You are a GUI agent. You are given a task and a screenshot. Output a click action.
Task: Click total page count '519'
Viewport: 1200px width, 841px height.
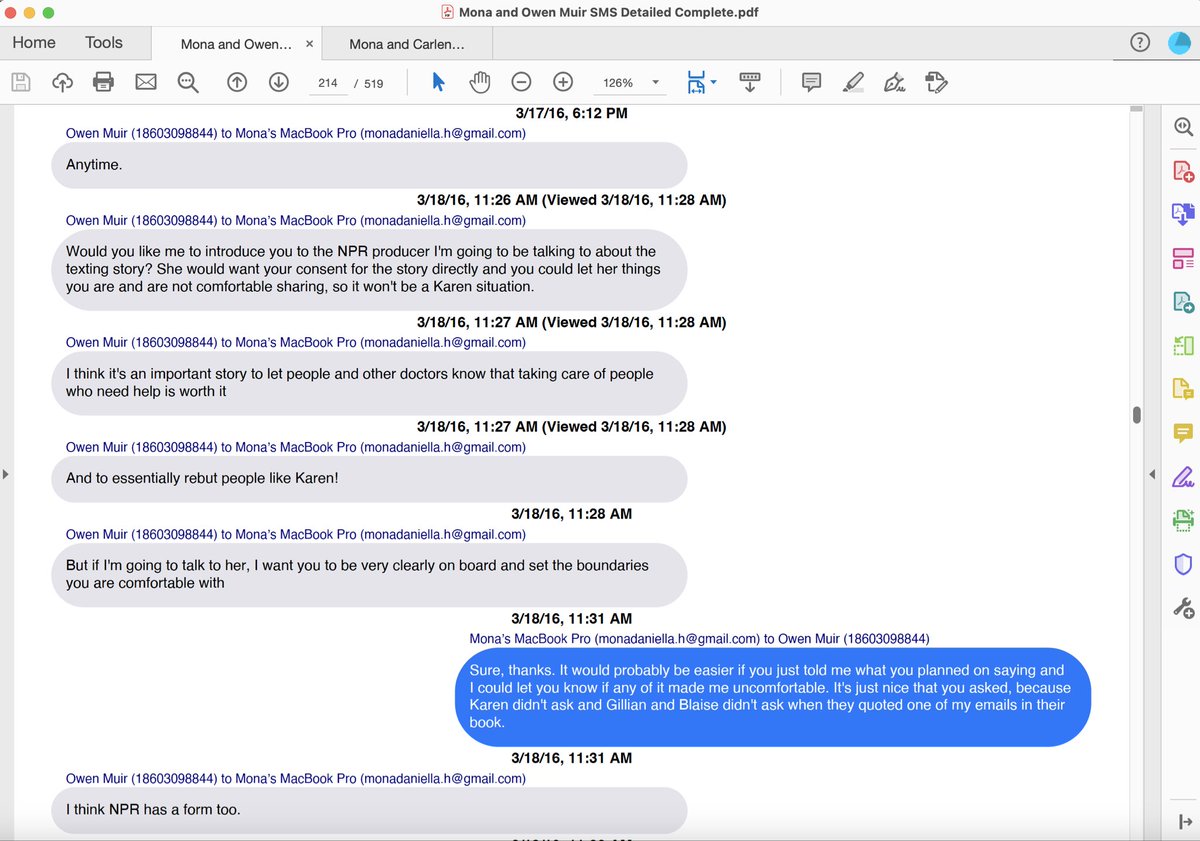(374, 83)
